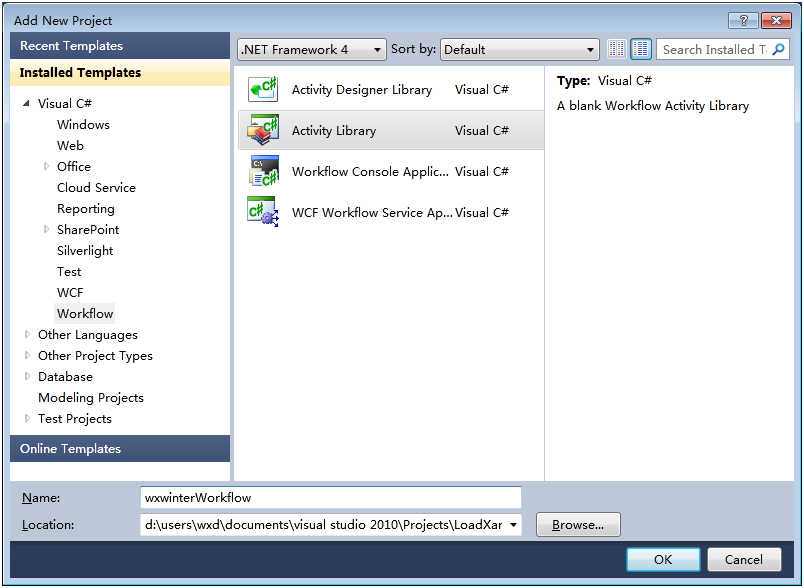Select the Activity Library name text

click(x=334, y=131)
